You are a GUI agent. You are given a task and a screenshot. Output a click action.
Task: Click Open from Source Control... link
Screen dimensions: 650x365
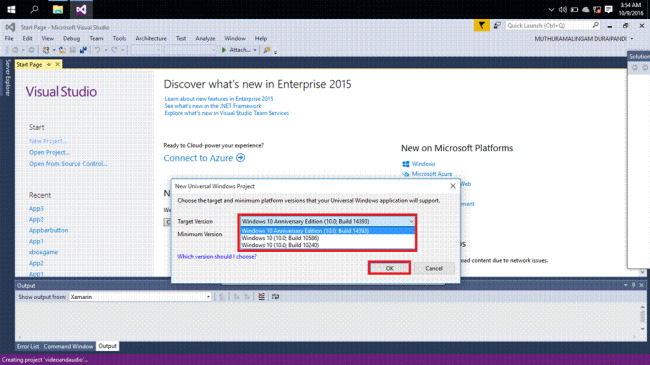(68, 163)
